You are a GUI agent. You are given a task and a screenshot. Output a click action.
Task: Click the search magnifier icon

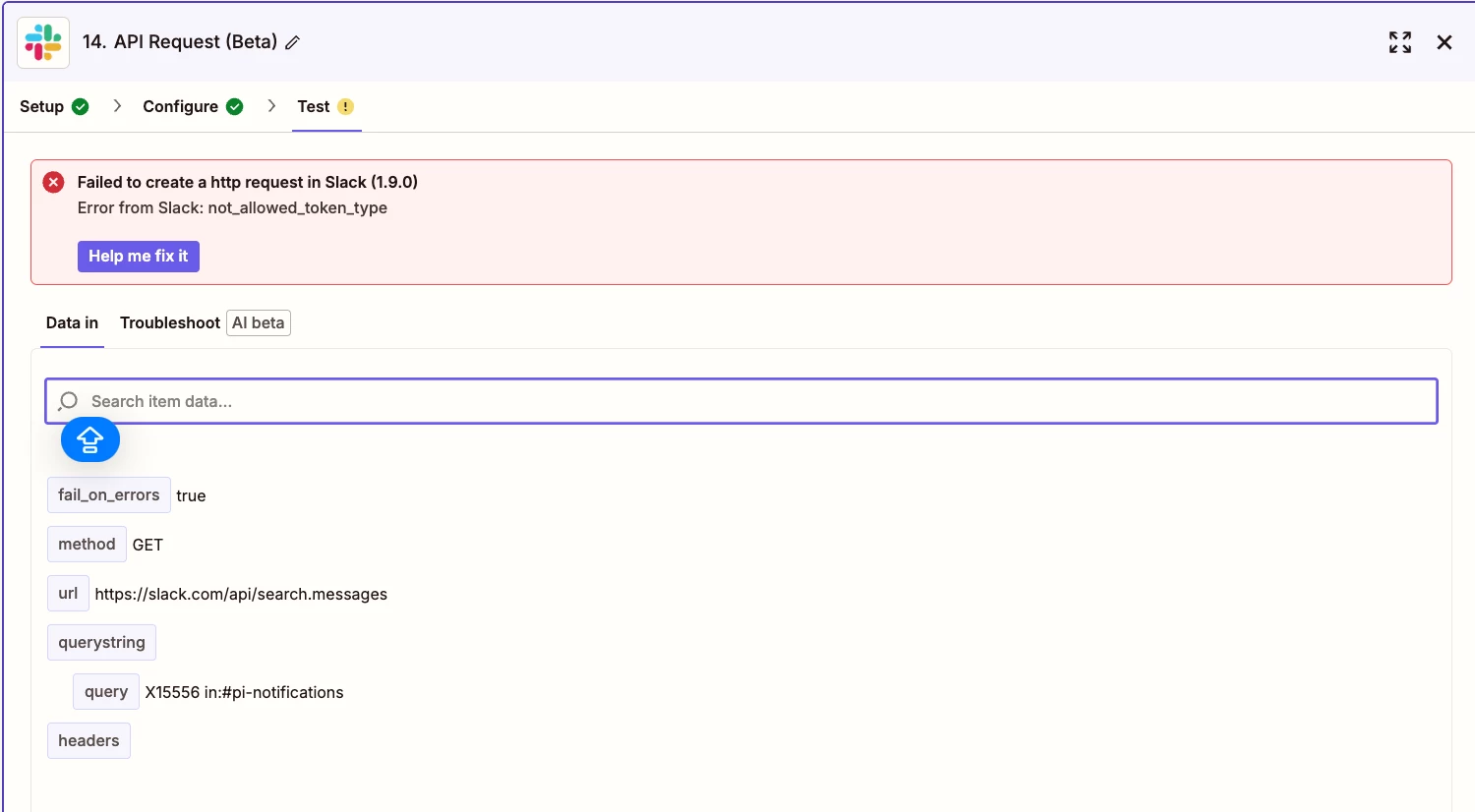pyautogui.click(x=68, y=401)
